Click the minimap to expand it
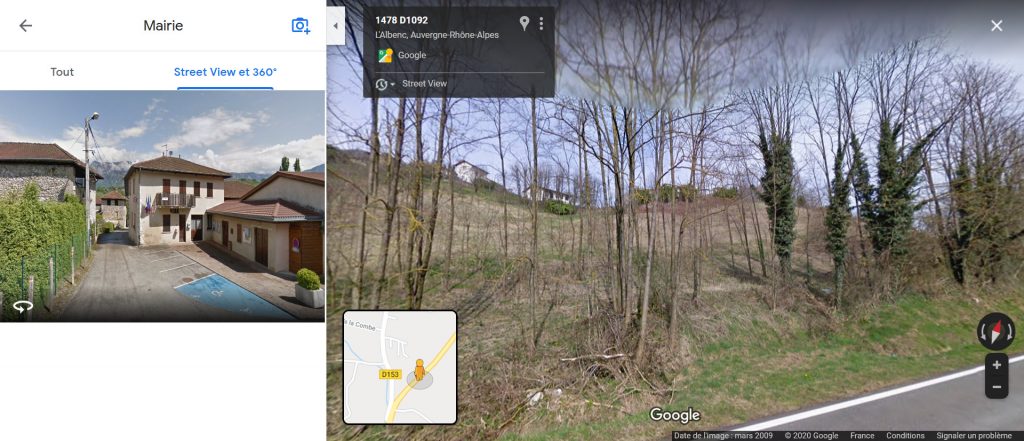Image resolution: width=1024 pixels, height=441 pixels. [400, 367]
